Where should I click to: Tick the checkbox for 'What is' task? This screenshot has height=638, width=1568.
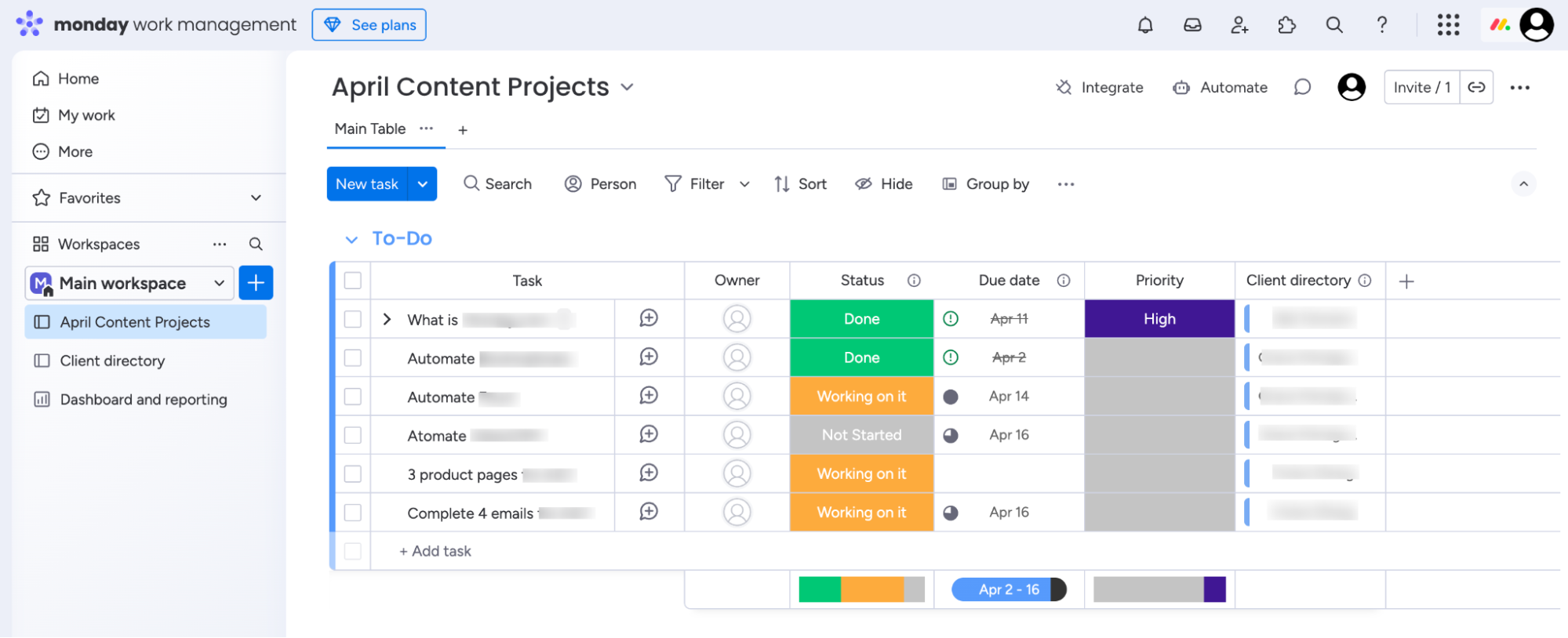(x=353, y=319)
